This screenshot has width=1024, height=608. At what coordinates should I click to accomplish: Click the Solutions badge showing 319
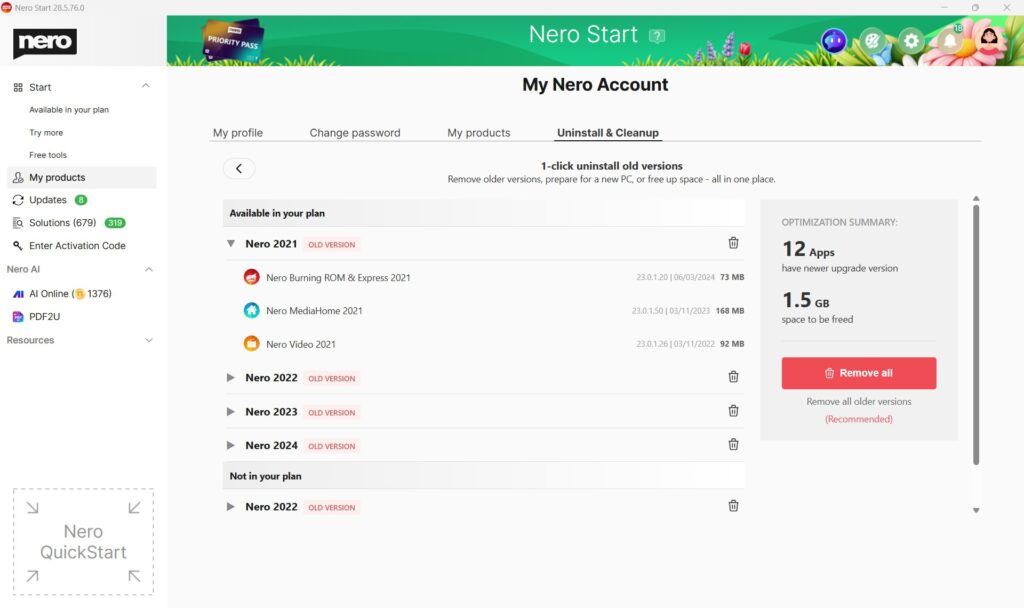115,223
